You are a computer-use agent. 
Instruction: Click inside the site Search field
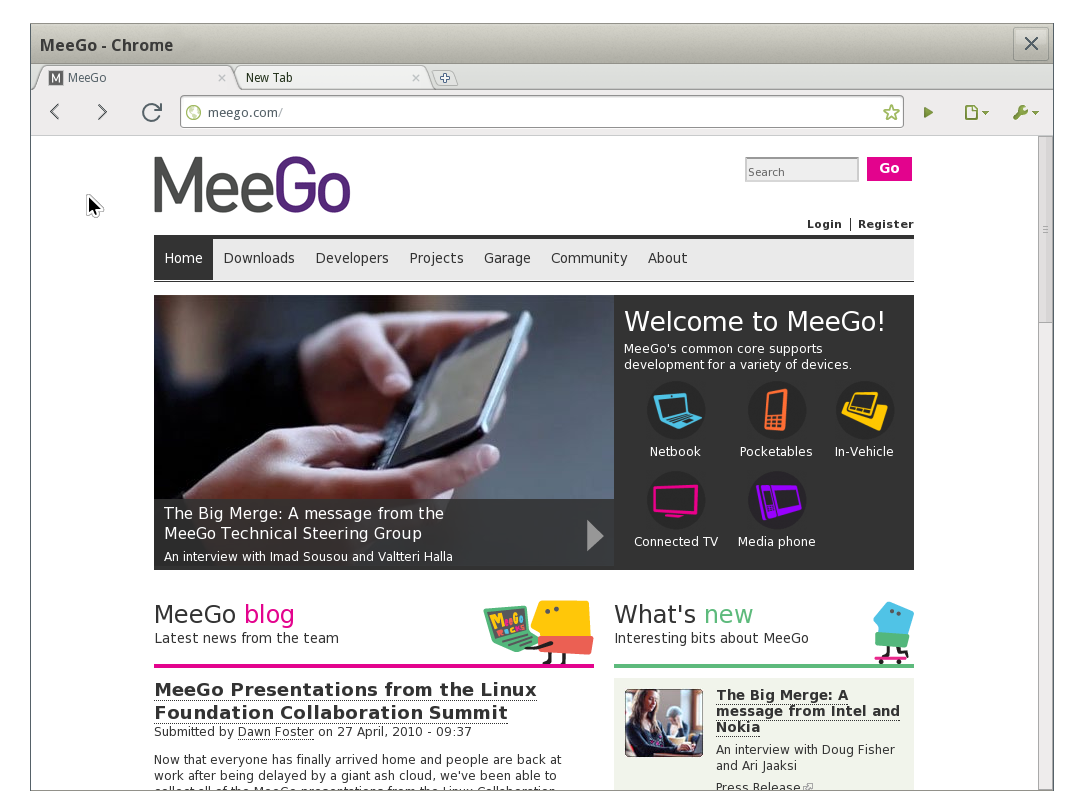[x=802, y=170]
